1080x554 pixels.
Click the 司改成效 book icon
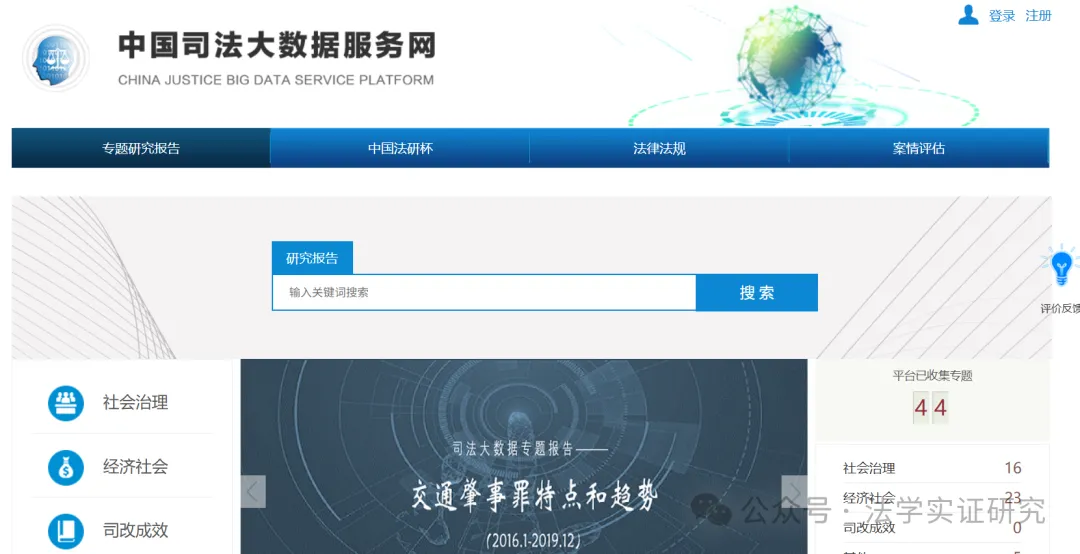click(x=65, y=530)
